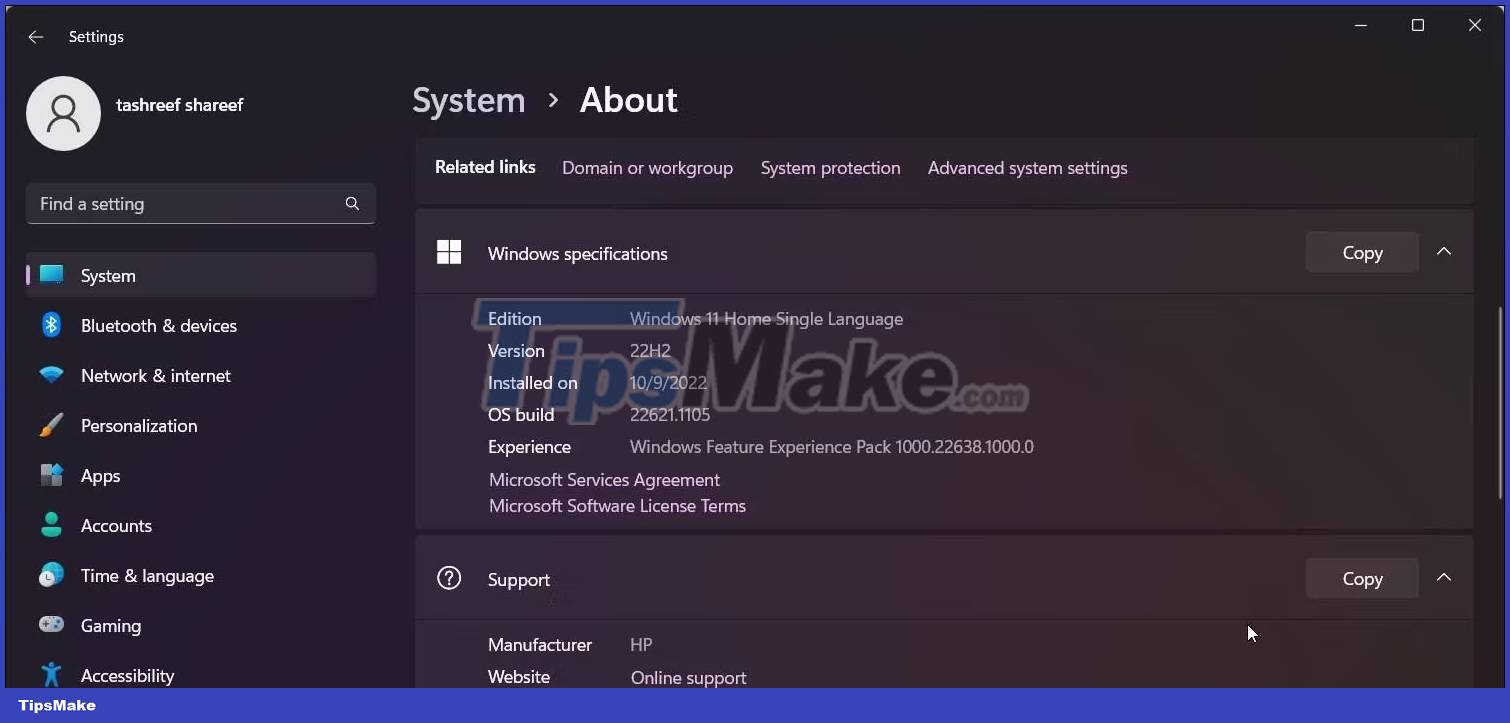This screenshot has height=723, width=1510.
Task: Click the search magnifier in Find a setting
Action: point(352,203)
